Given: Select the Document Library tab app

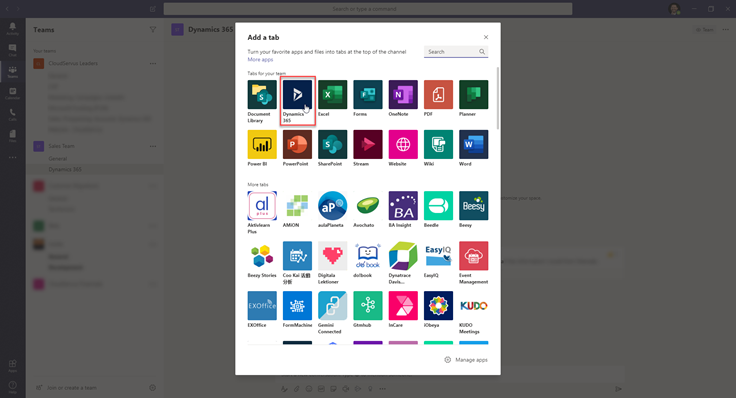Looking at the screenshot, I should coord(262,94).
